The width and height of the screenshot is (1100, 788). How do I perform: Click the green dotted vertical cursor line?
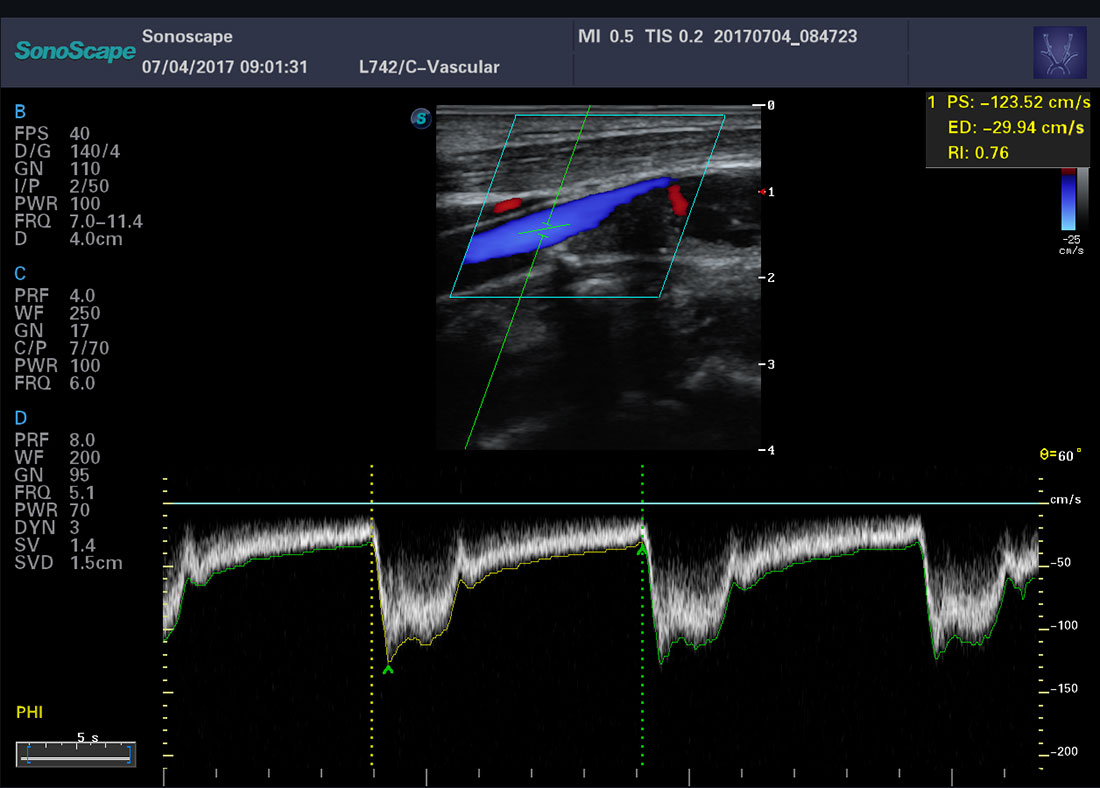coord(642,615)
